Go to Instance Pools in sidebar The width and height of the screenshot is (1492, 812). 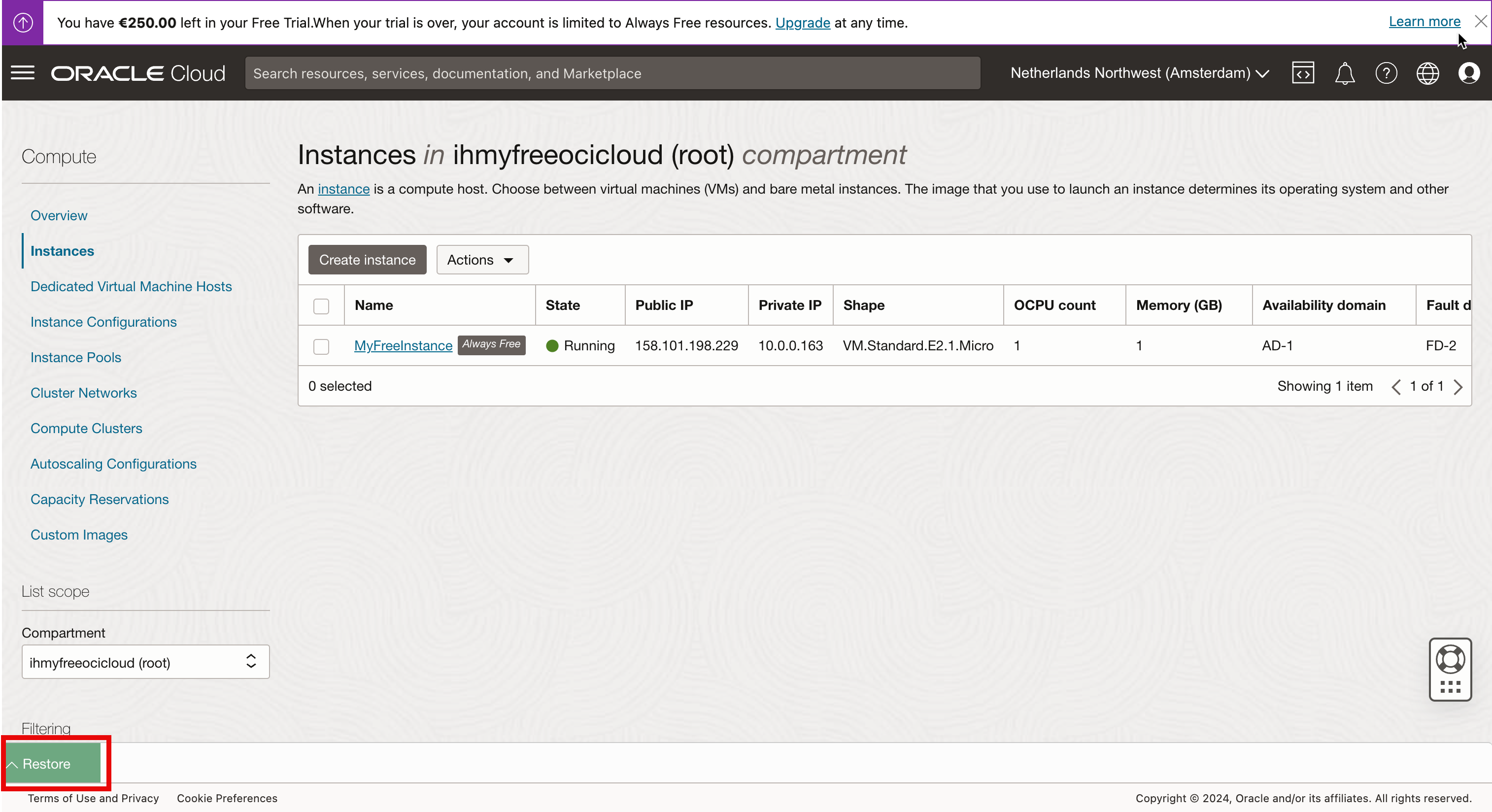pos(76,357)
